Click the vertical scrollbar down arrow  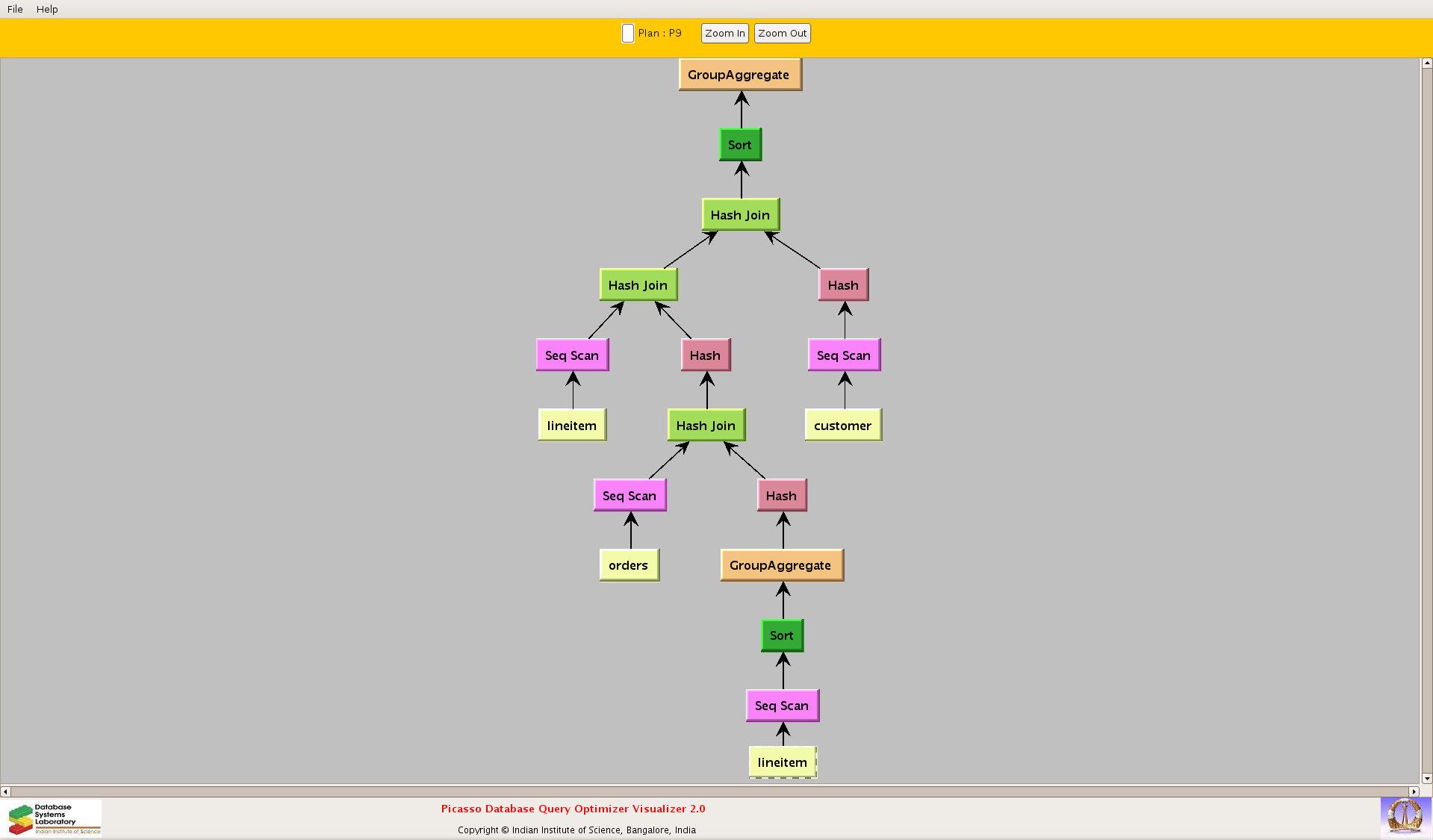1426,778
